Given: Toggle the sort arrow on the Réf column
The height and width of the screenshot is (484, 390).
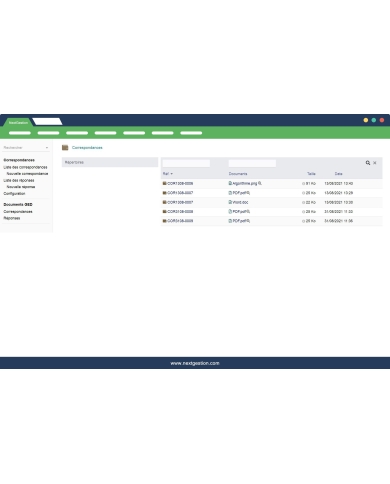Looking at the screenshot, I should (172, 174).
